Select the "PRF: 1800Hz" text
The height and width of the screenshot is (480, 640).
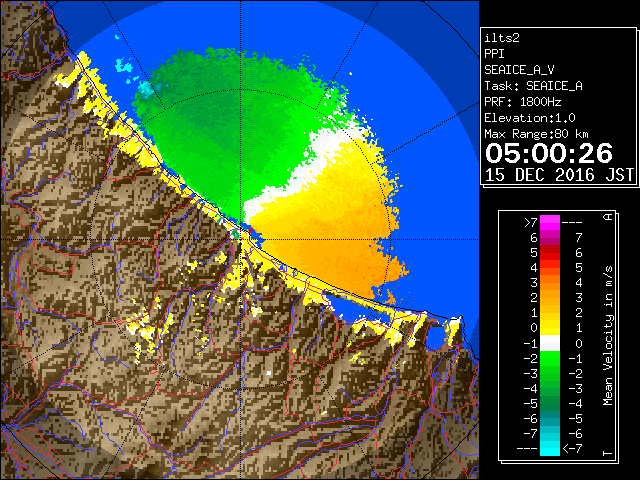523,102
